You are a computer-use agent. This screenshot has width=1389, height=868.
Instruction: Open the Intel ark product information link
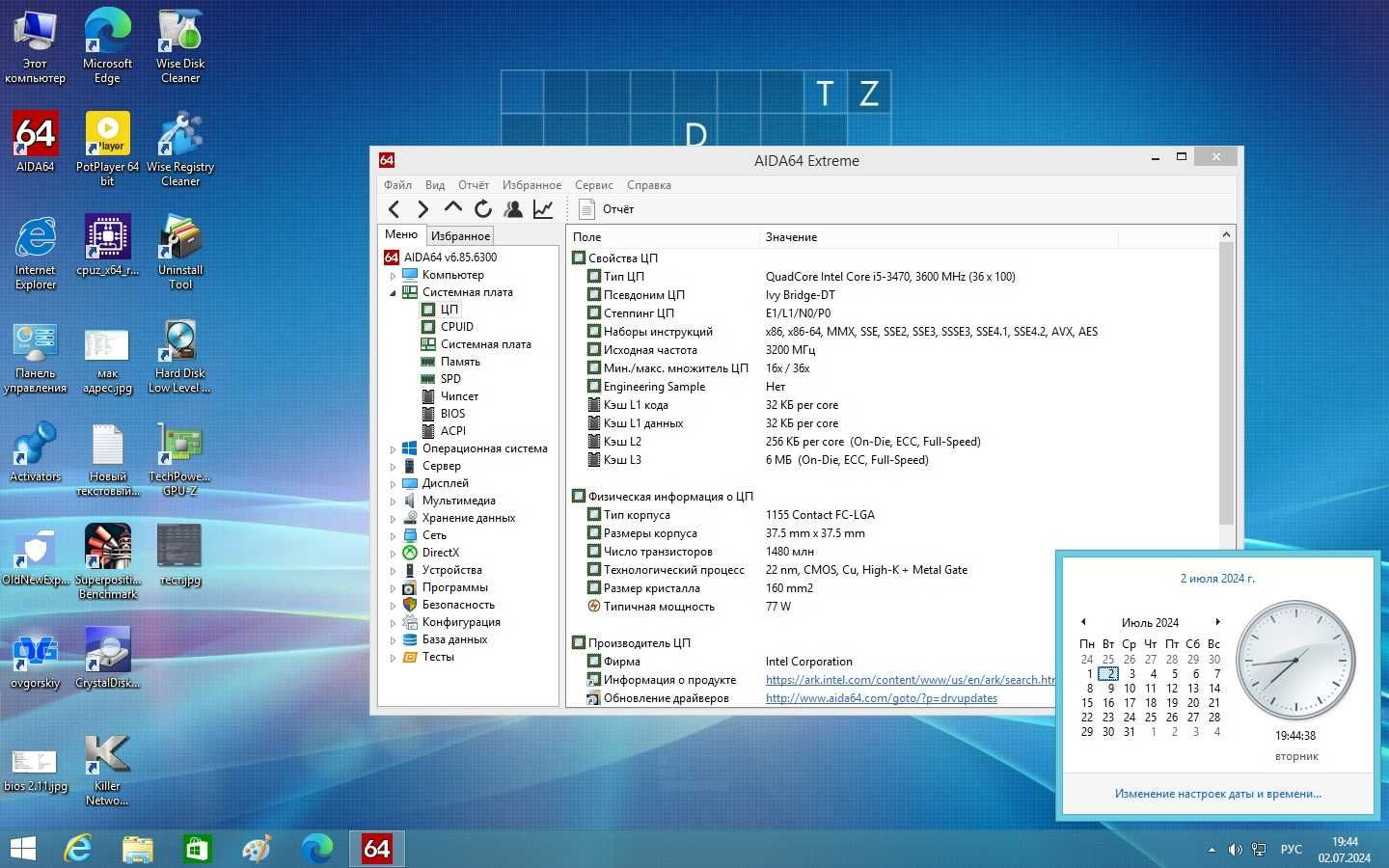click(911, 680)
